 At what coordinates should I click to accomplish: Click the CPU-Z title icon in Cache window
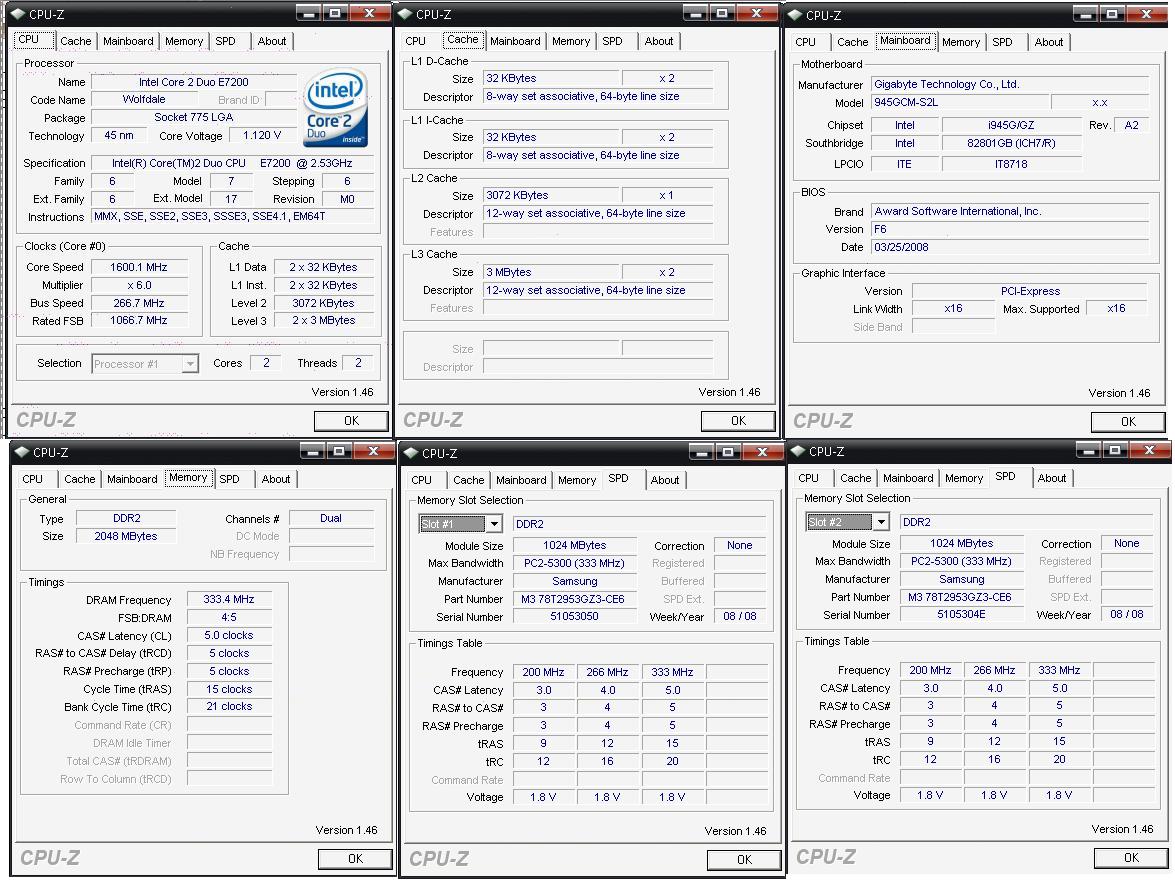tap(405, 14)
